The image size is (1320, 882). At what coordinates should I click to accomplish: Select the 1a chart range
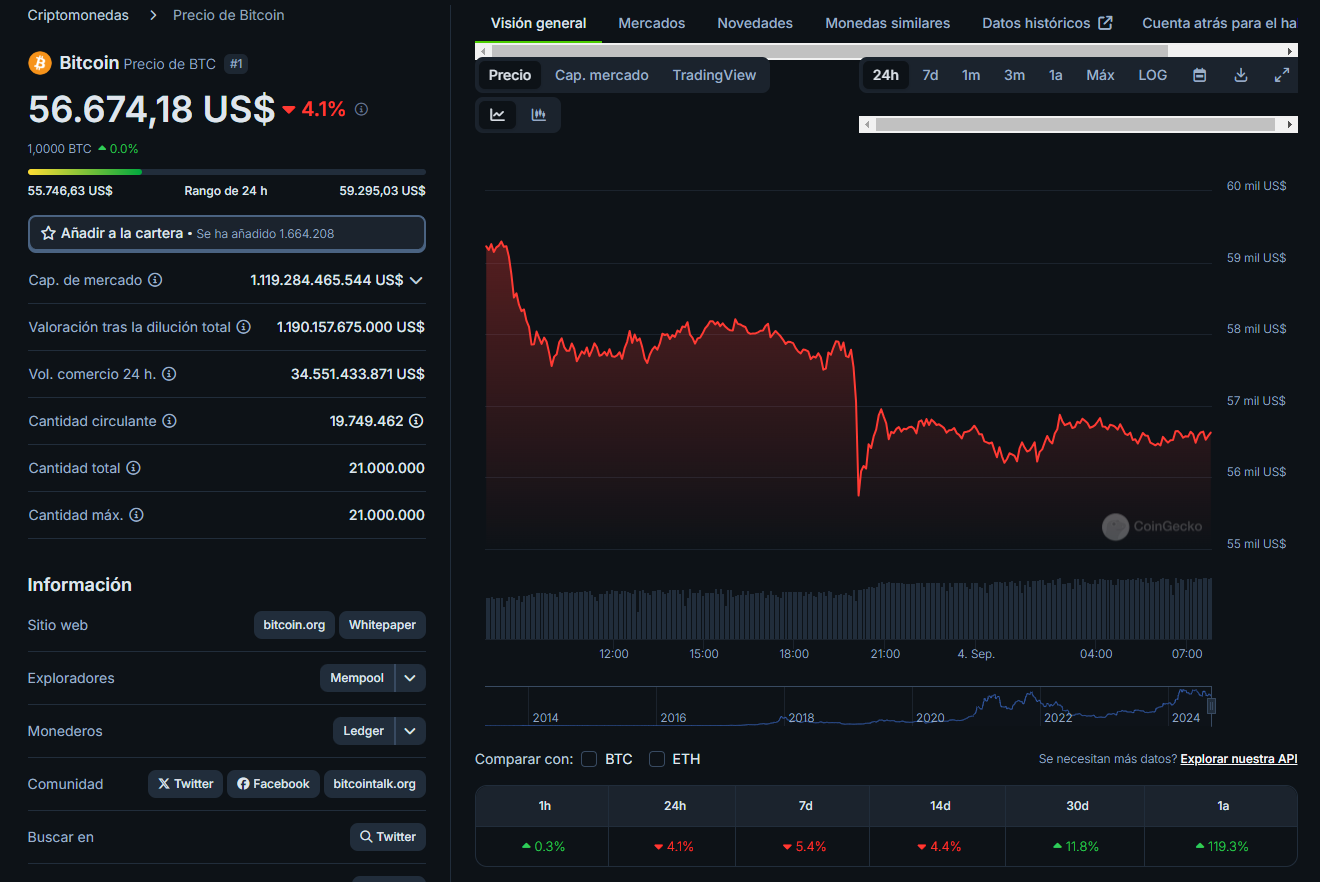tap(1055, 75)
